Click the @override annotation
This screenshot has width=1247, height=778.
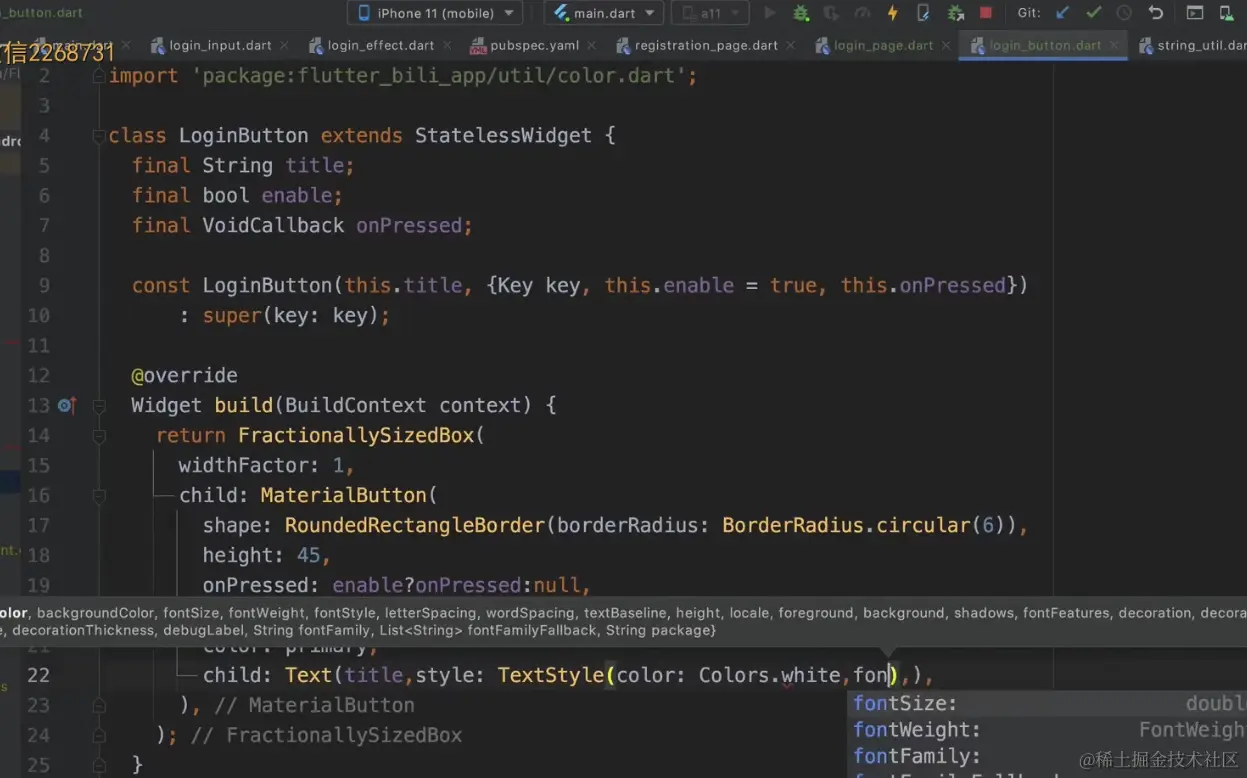point(184,375)
